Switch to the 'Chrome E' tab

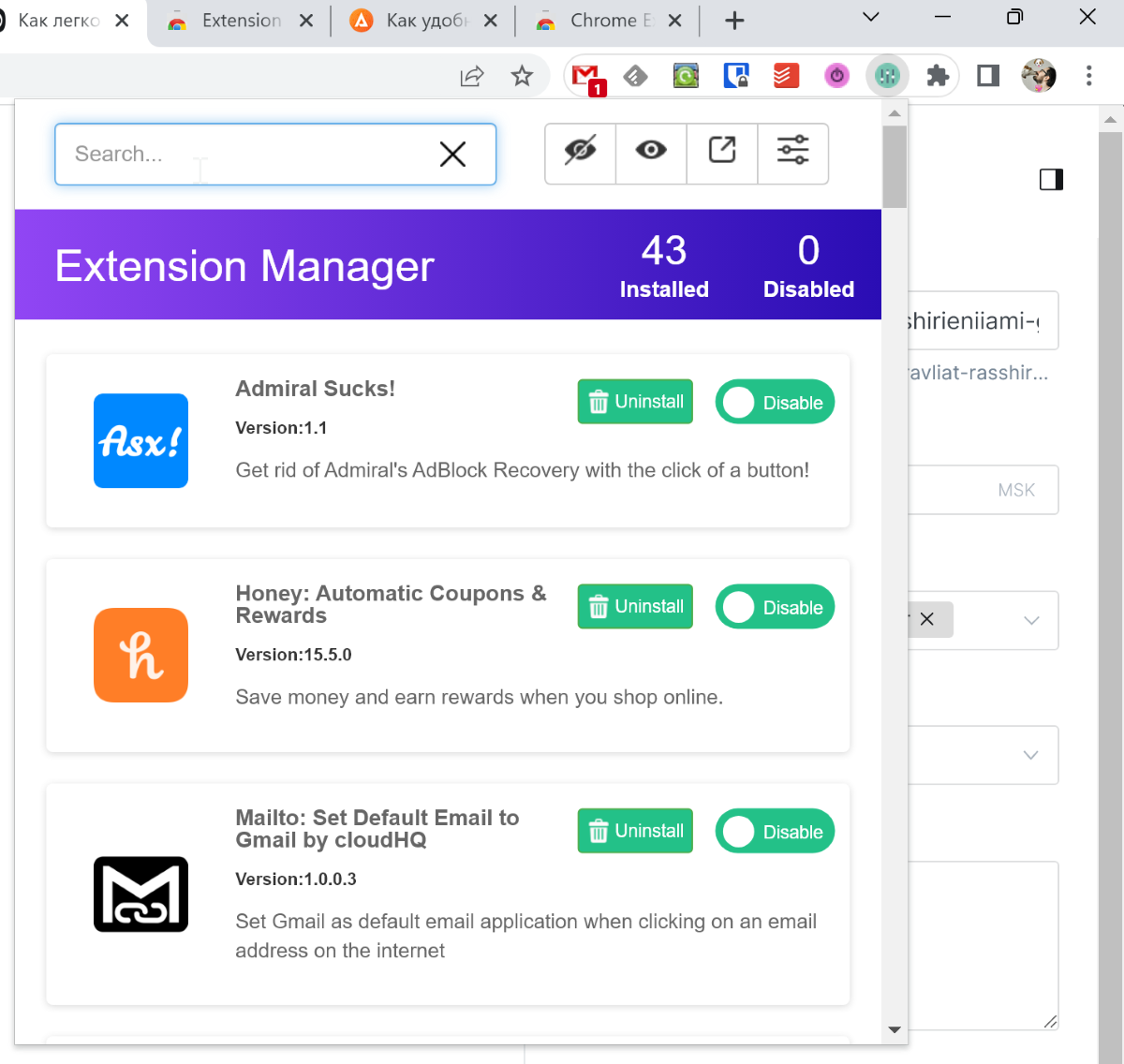pos(611,21)
